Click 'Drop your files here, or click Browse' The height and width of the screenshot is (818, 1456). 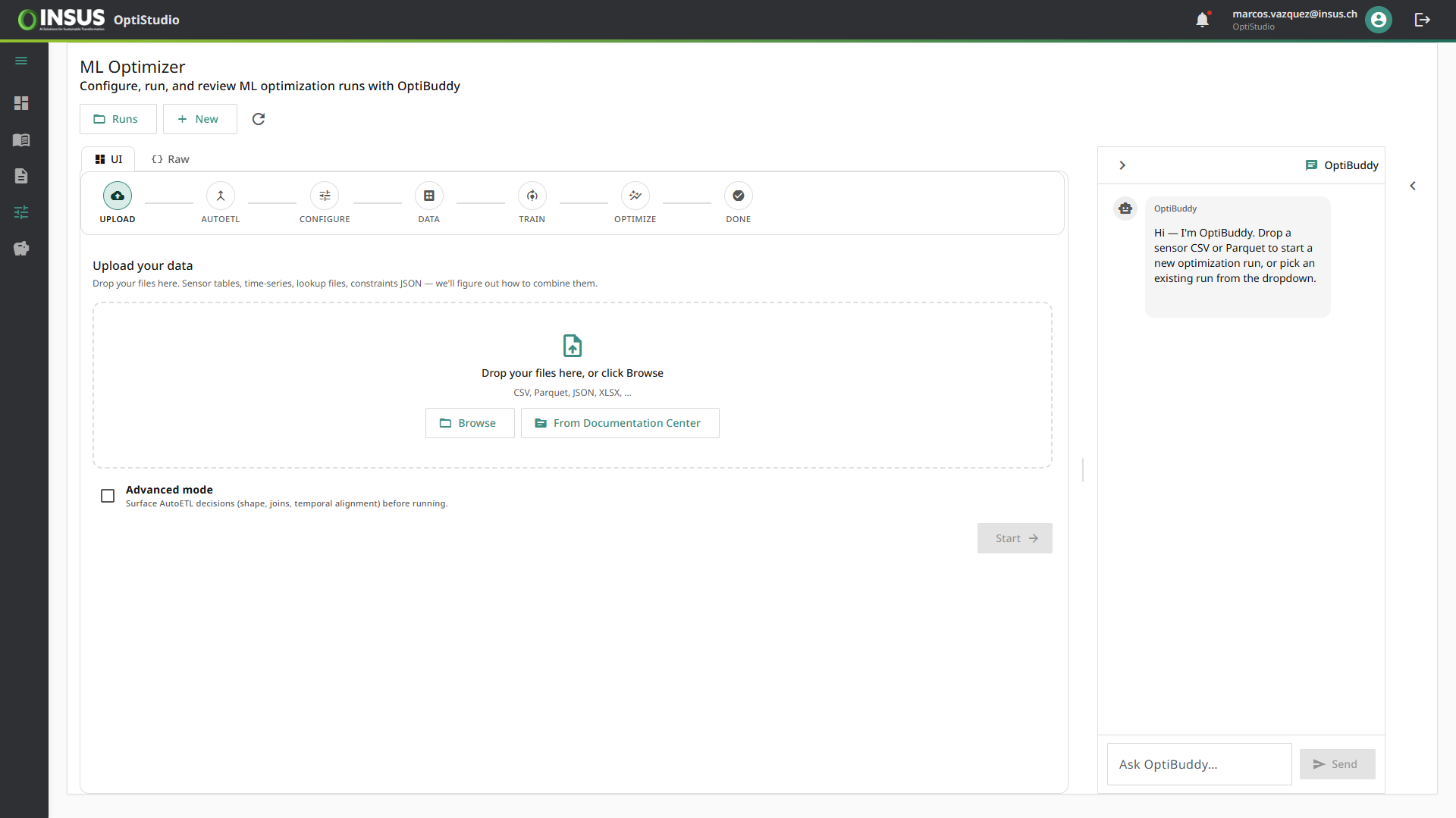pyautogui.click(x=573, y=373)
